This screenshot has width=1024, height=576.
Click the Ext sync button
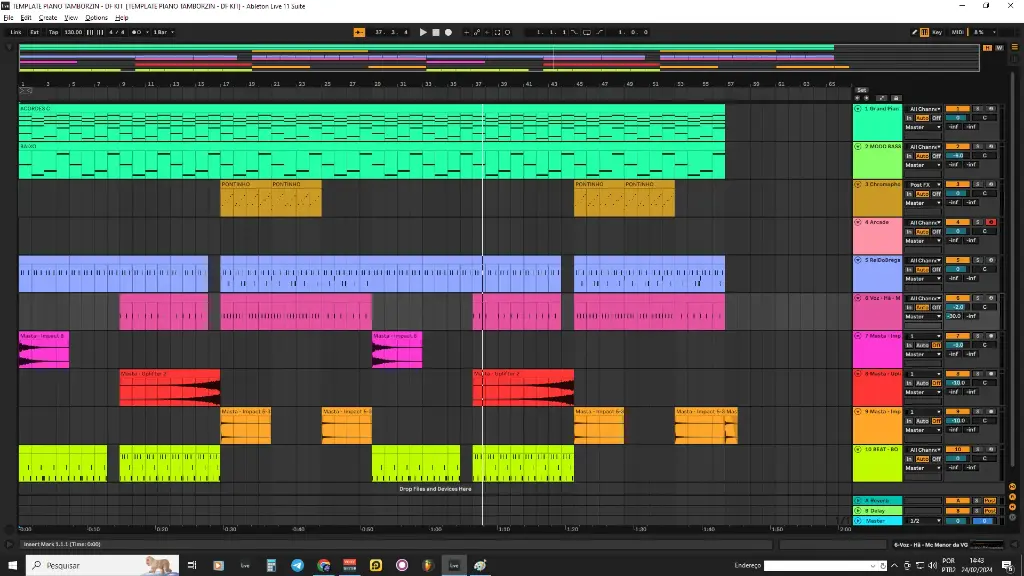[35, 32]
